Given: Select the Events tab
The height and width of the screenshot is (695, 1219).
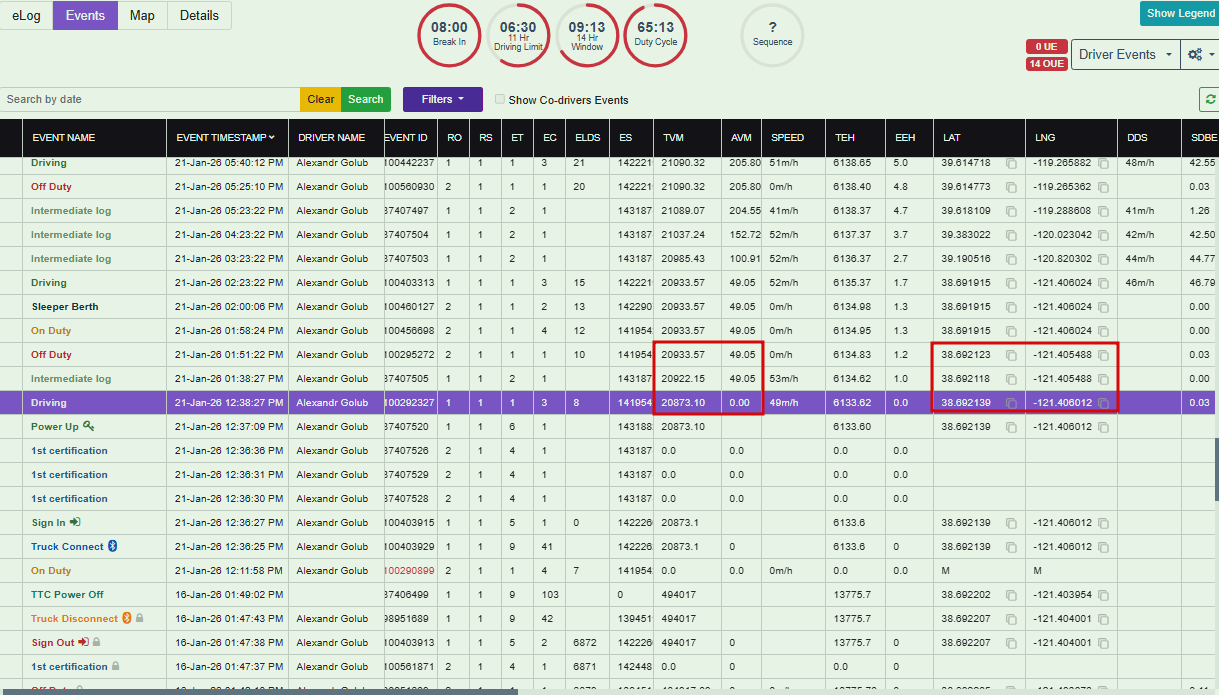Looking at the screenshot, I should pos(85,15).
